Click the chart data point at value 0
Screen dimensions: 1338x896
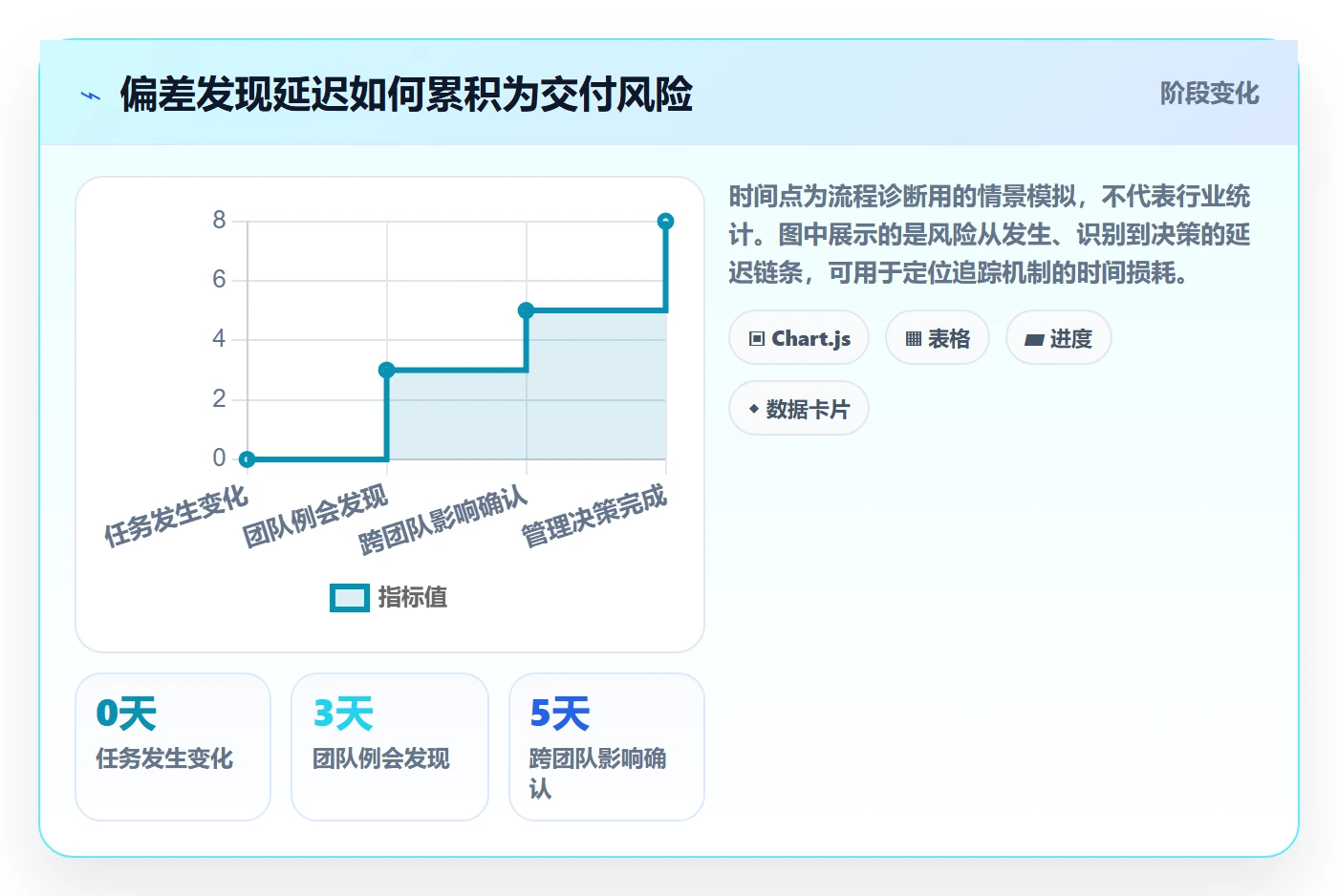click(x=248, y=459)
